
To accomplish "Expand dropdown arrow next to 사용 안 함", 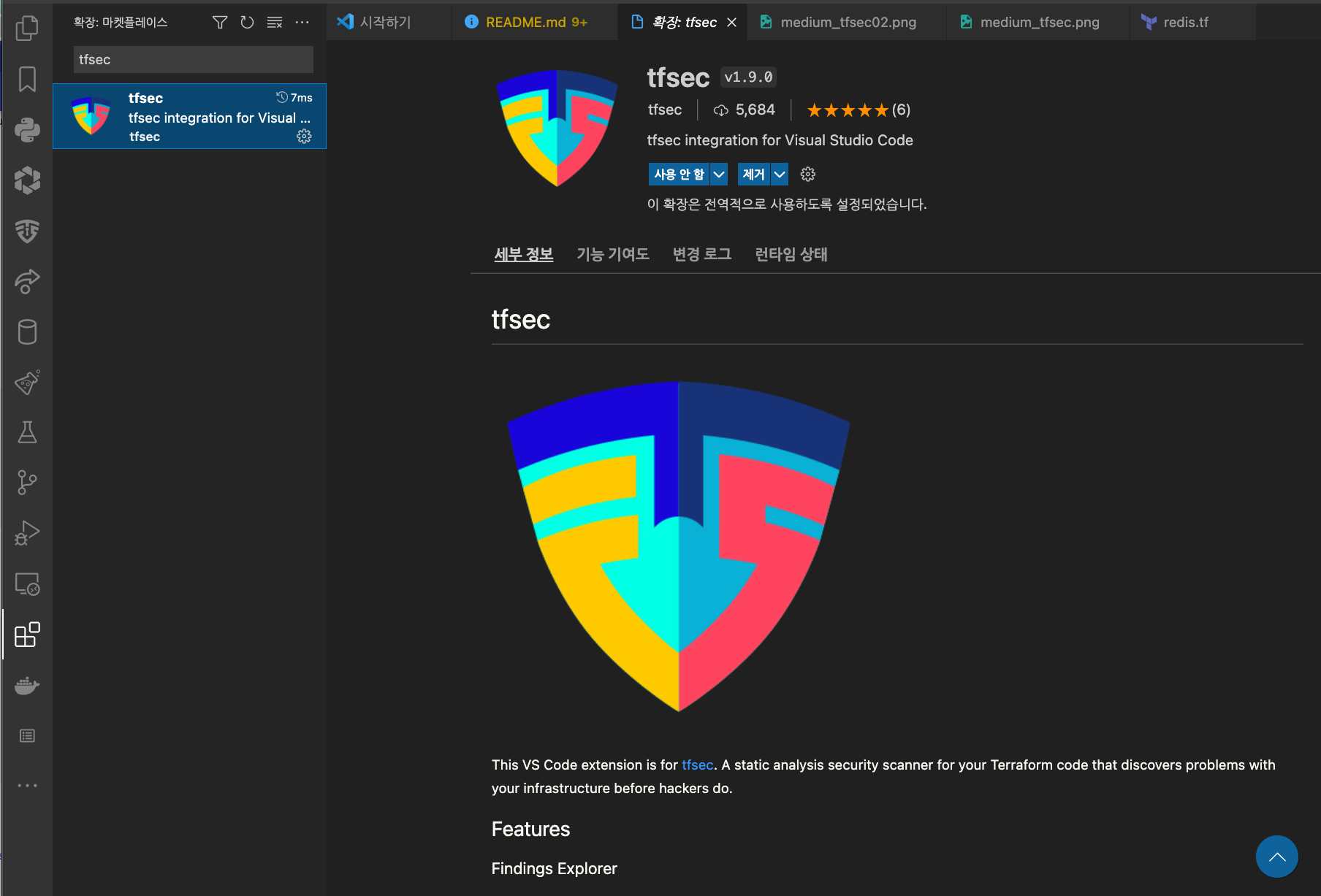I will tap(719, 175).
